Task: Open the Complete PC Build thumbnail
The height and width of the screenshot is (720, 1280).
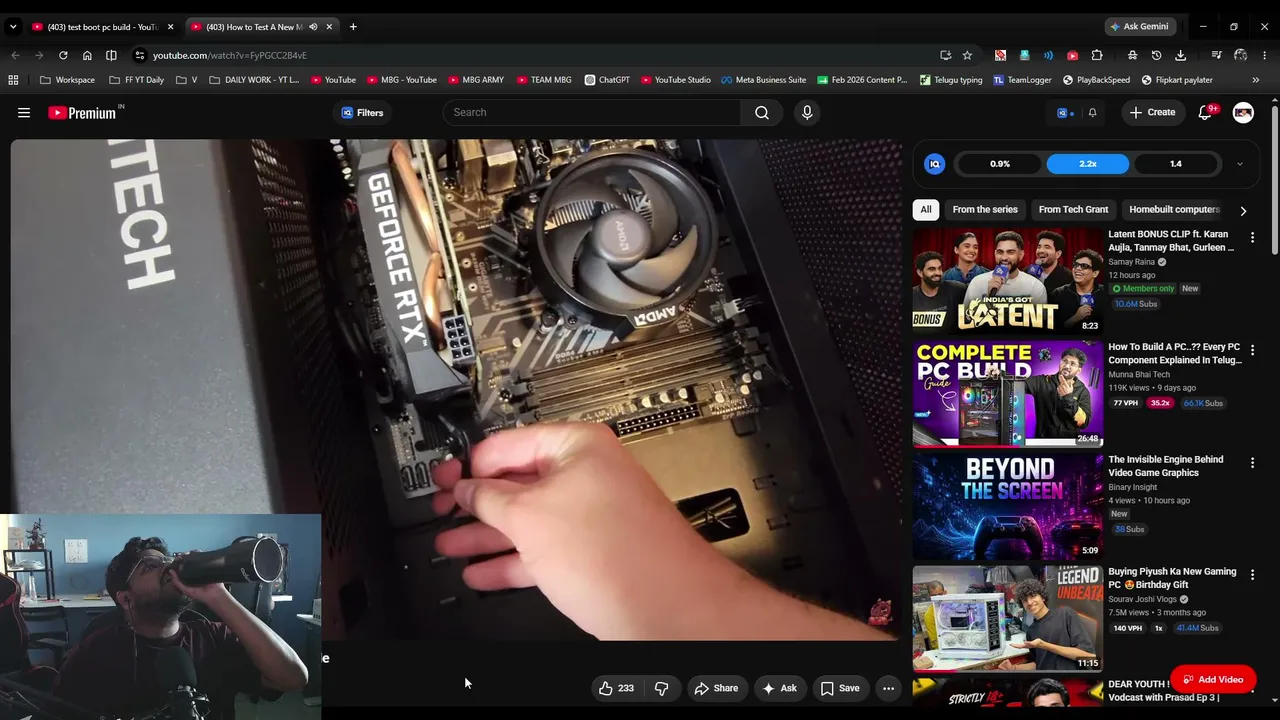Action: (1007, 393)
